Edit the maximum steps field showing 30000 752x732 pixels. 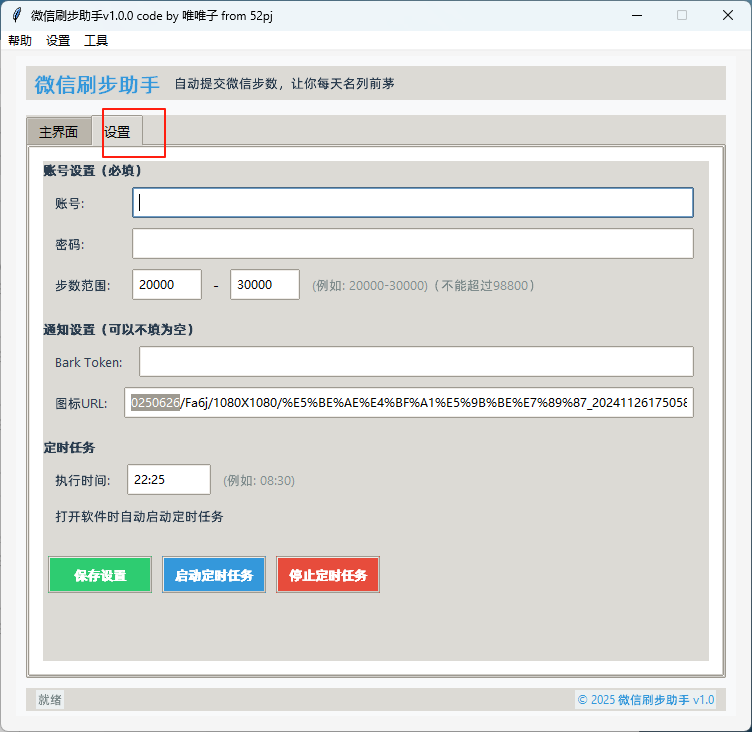click(265, 284)
